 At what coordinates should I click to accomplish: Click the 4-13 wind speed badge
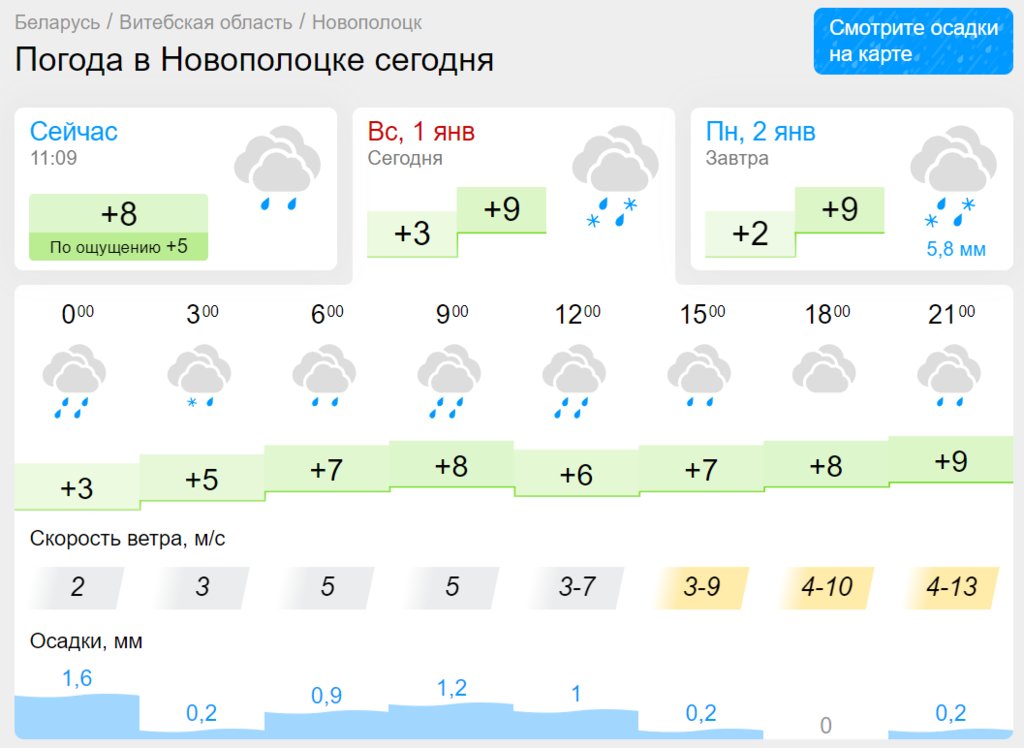(952, 587)
